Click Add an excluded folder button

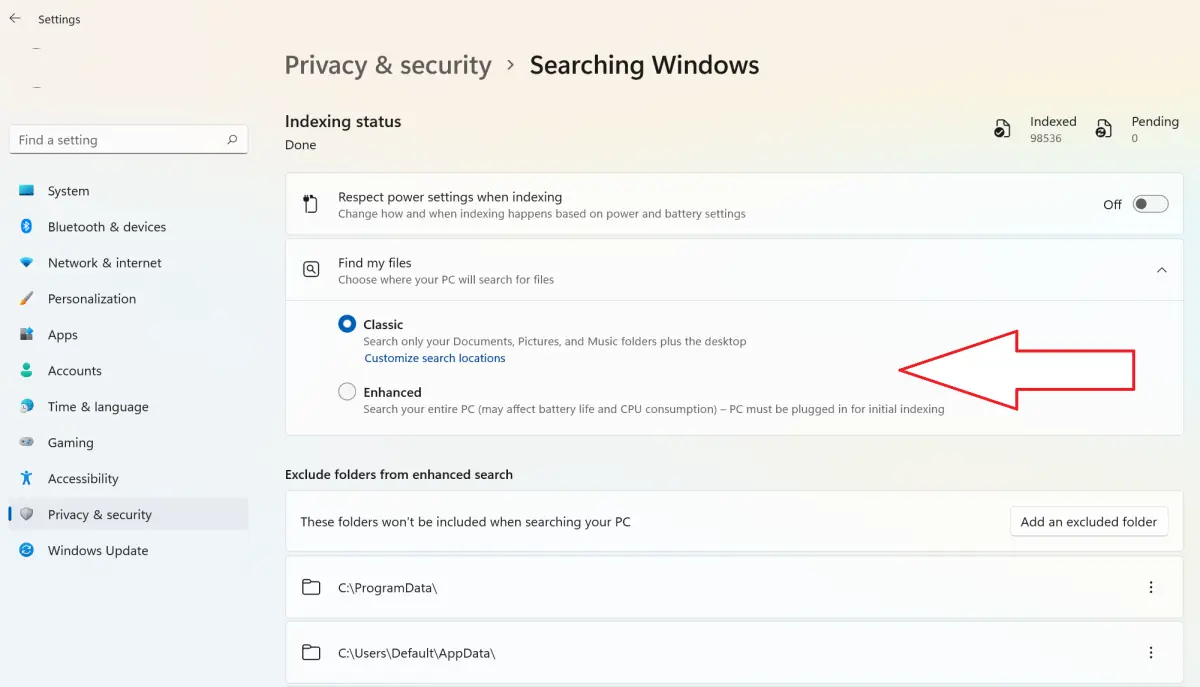coord(1089,522)
